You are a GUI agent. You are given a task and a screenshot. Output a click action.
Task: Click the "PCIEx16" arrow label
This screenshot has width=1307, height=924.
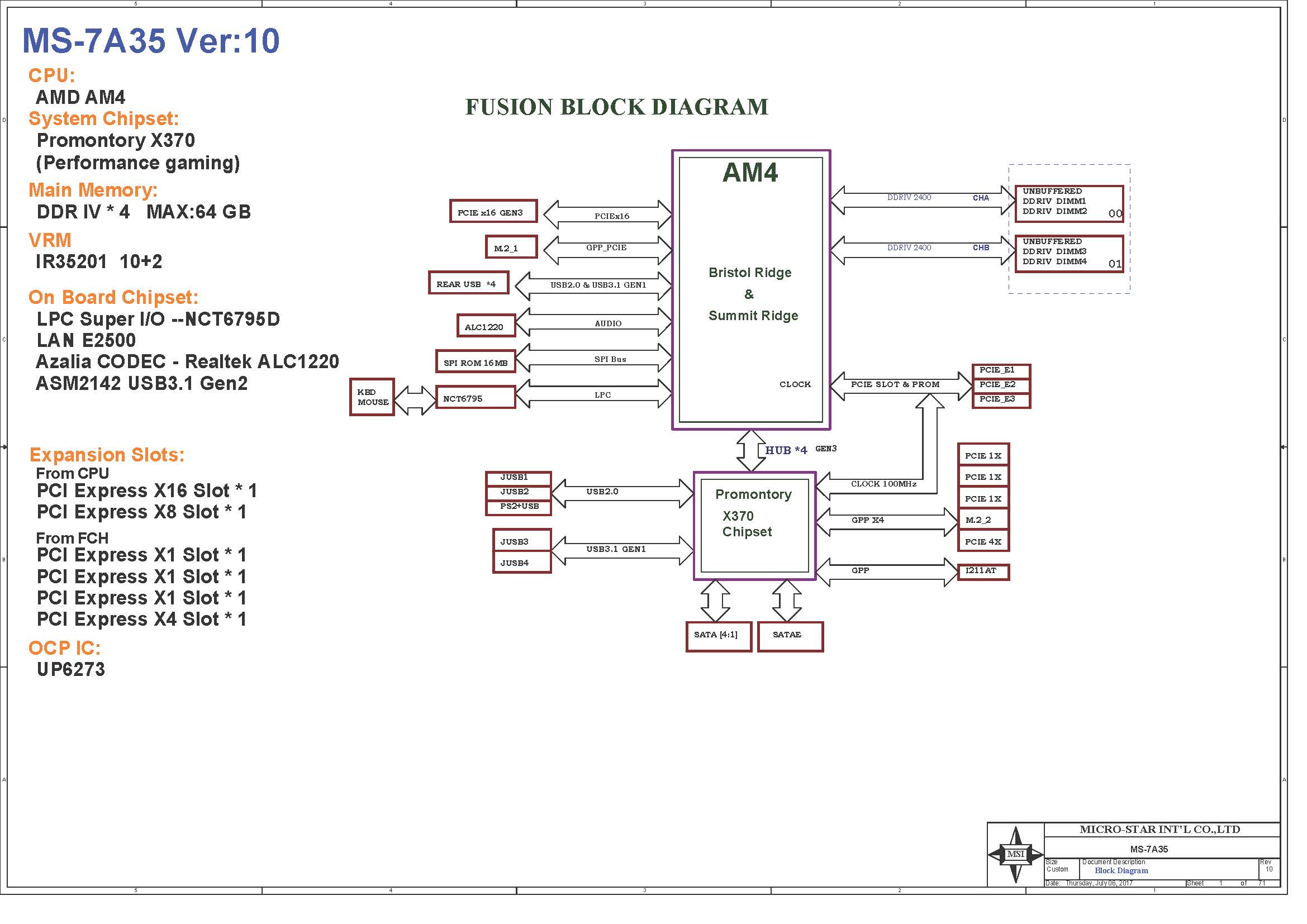coord(612,216)
